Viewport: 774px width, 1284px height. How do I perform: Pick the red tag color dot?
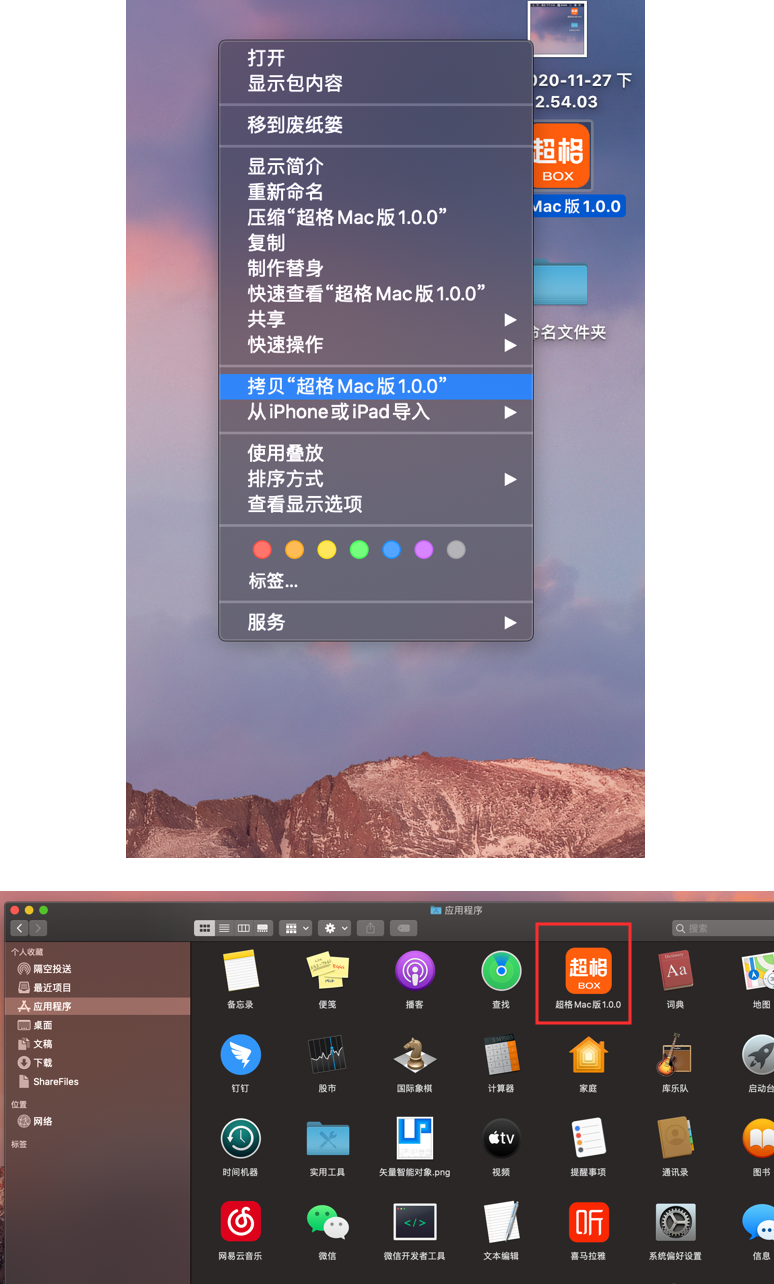[x=262, y=549]
